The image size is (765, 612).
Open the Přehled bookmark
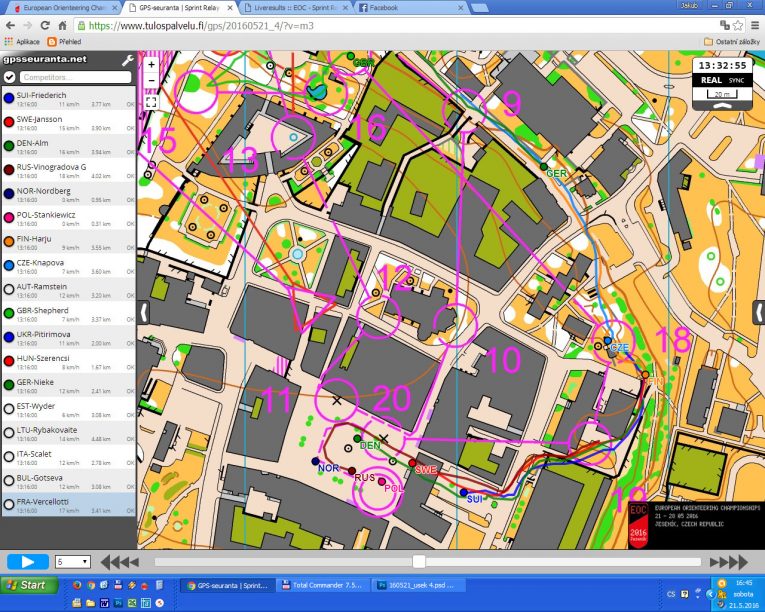(64, 42)
